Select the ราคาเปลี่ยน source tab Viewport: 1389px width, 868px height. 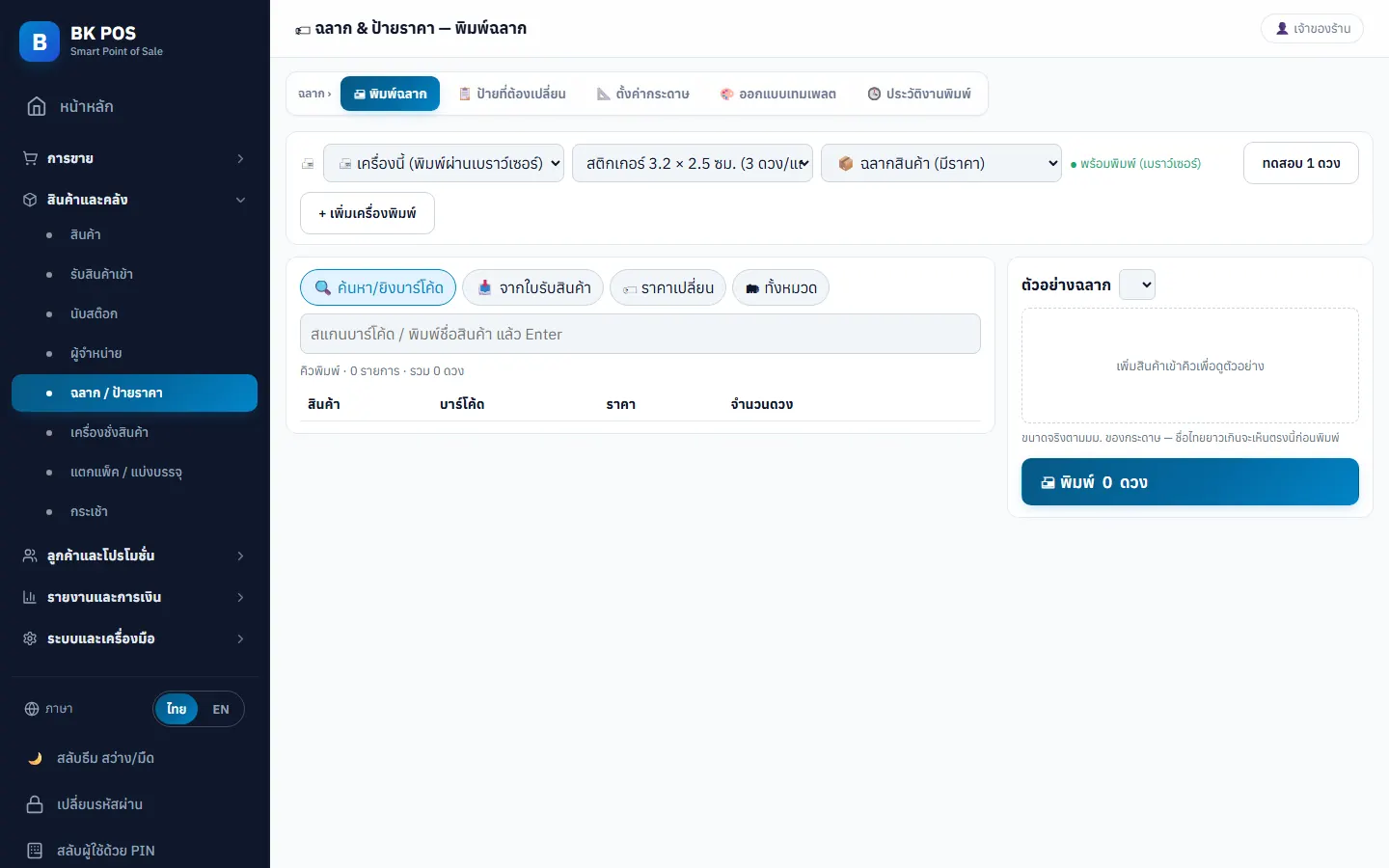coord(667,287)
